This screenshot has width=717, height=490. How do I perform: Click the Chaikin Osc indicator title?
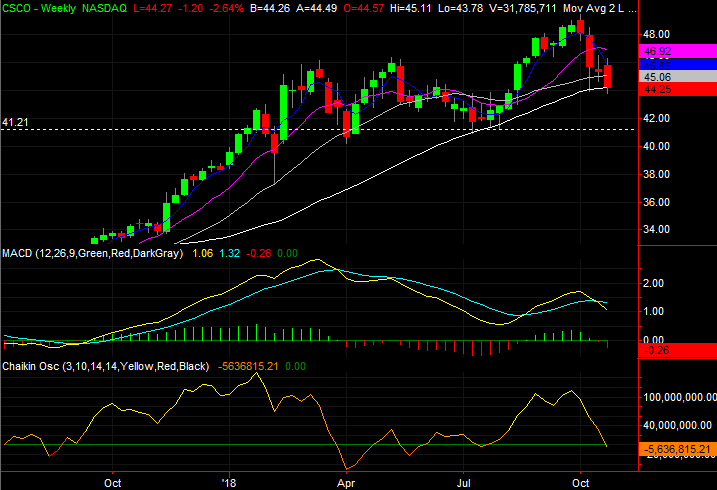click(106, 366)
